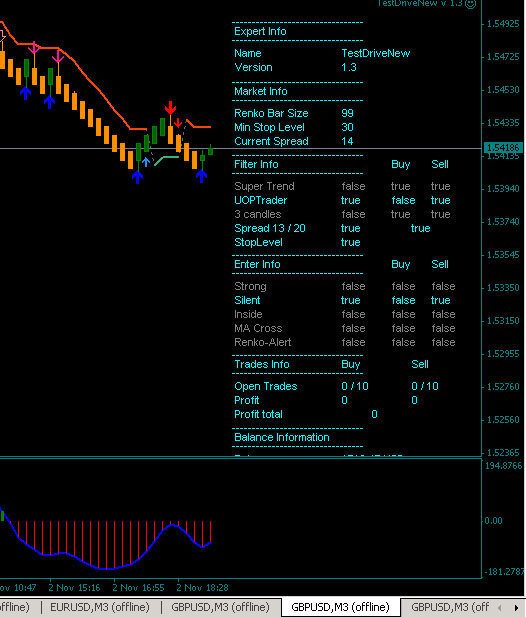
Task: Select the large red down arrow signal
Action: tap(170, 107)
